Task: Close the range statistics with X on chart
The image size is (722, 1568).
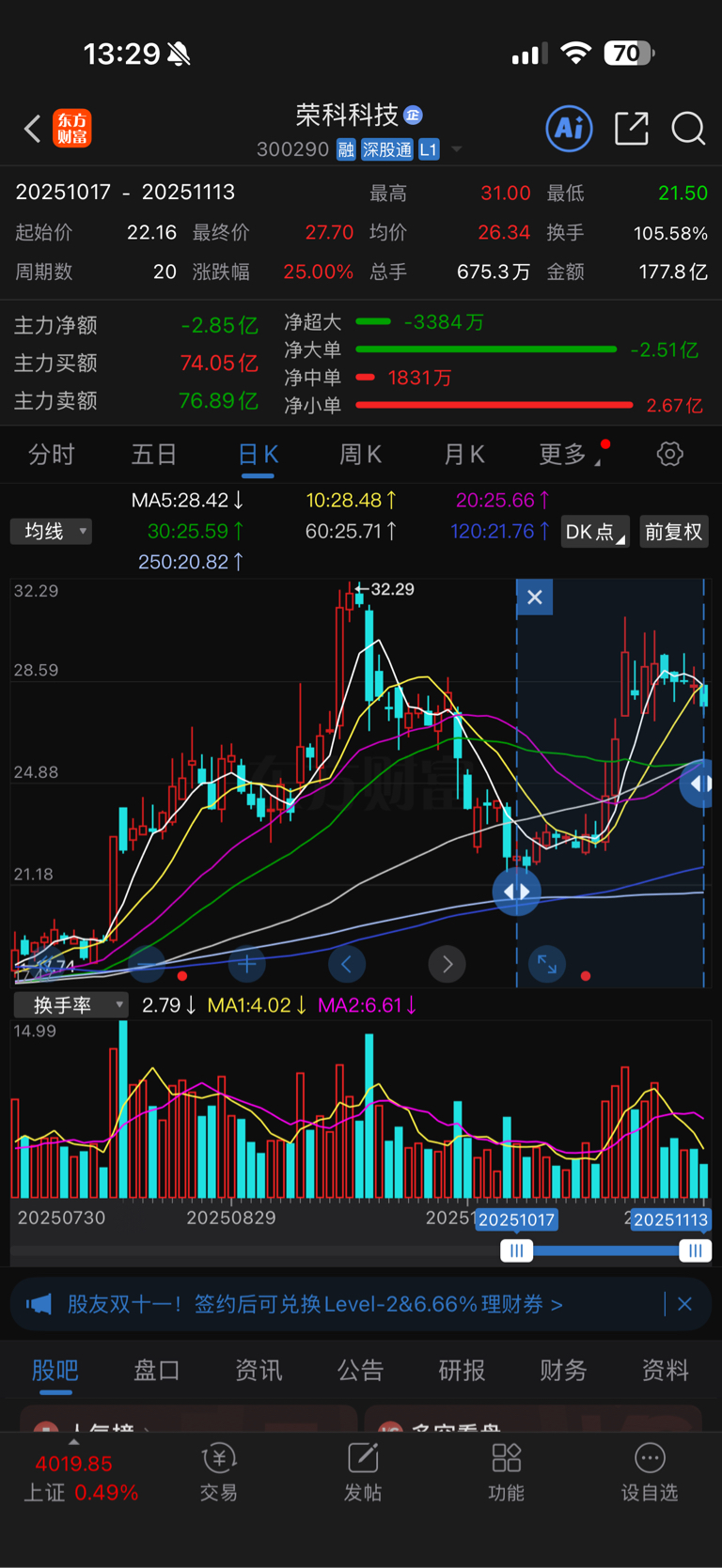Action: click(x=535, y=598)
